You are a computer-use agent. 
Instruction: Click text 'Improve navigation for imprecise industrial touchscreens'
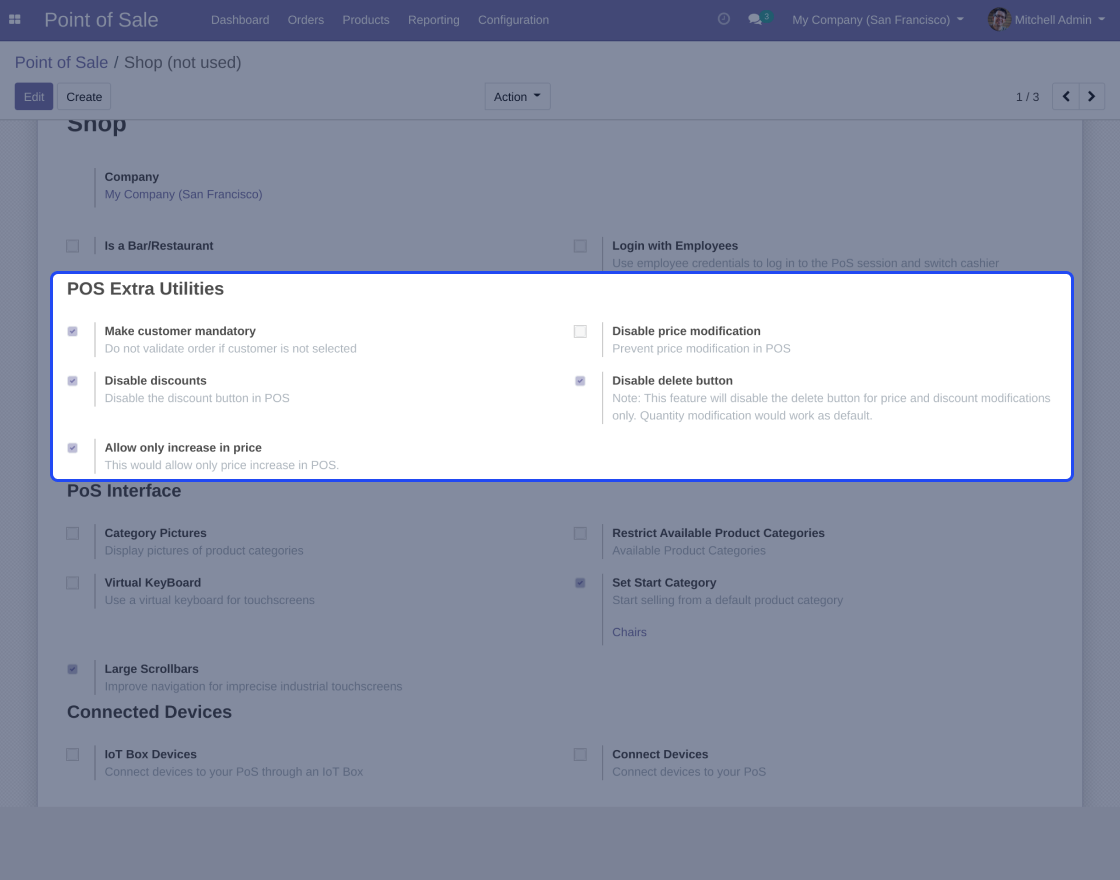[x=254, y=686]
